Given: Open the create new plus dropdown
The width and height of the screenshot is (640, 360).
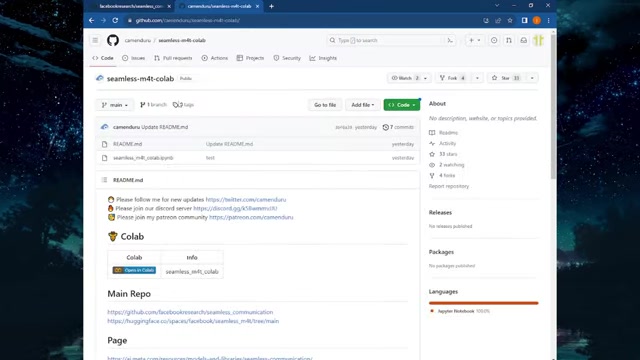Looking at the screenshot, I should (x=475, y=40).
